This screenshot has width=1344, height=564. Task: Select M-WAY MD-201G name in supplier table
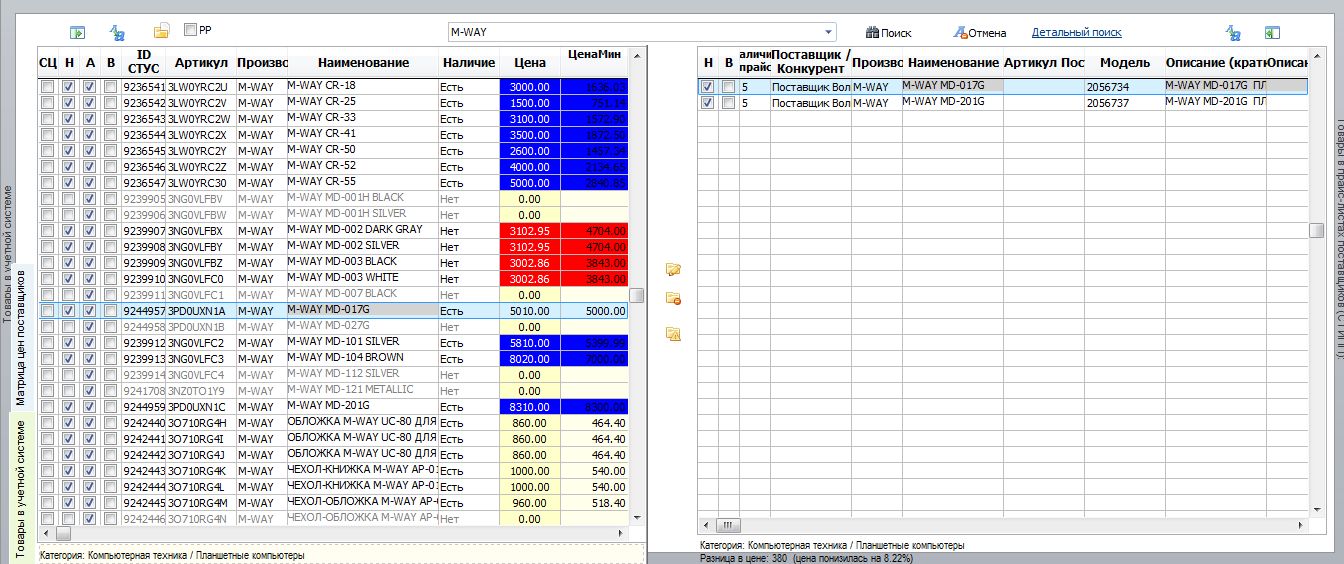952,103
